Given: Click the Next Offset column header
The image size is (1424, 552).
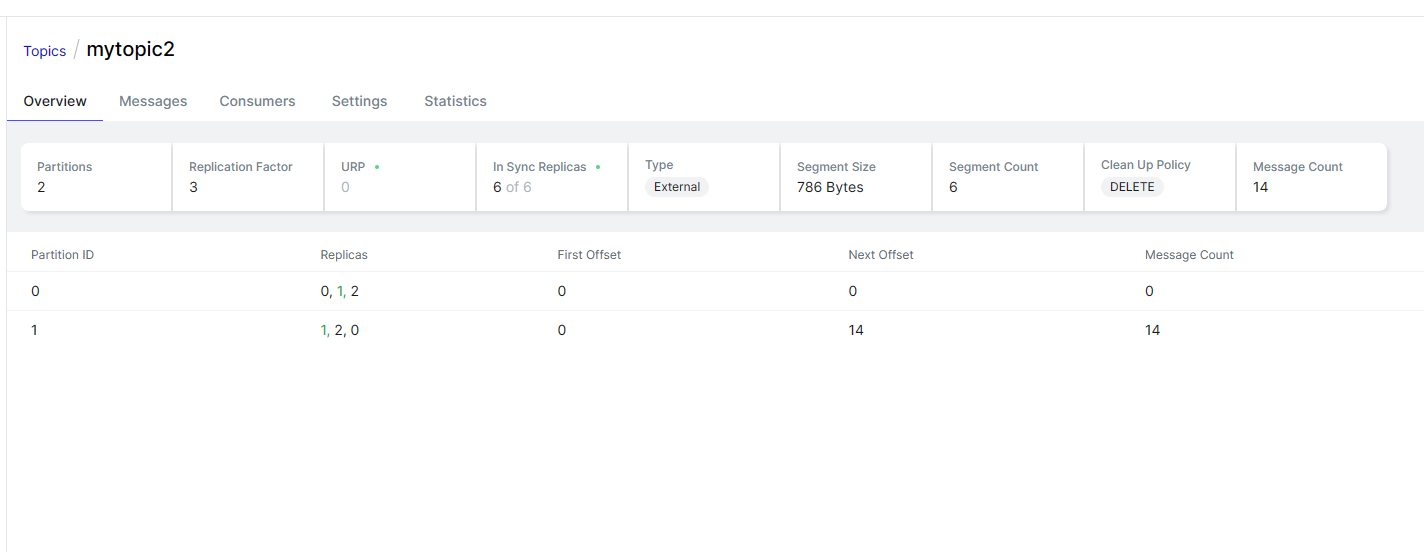Looking at the screenshot, I should (881, 255).
